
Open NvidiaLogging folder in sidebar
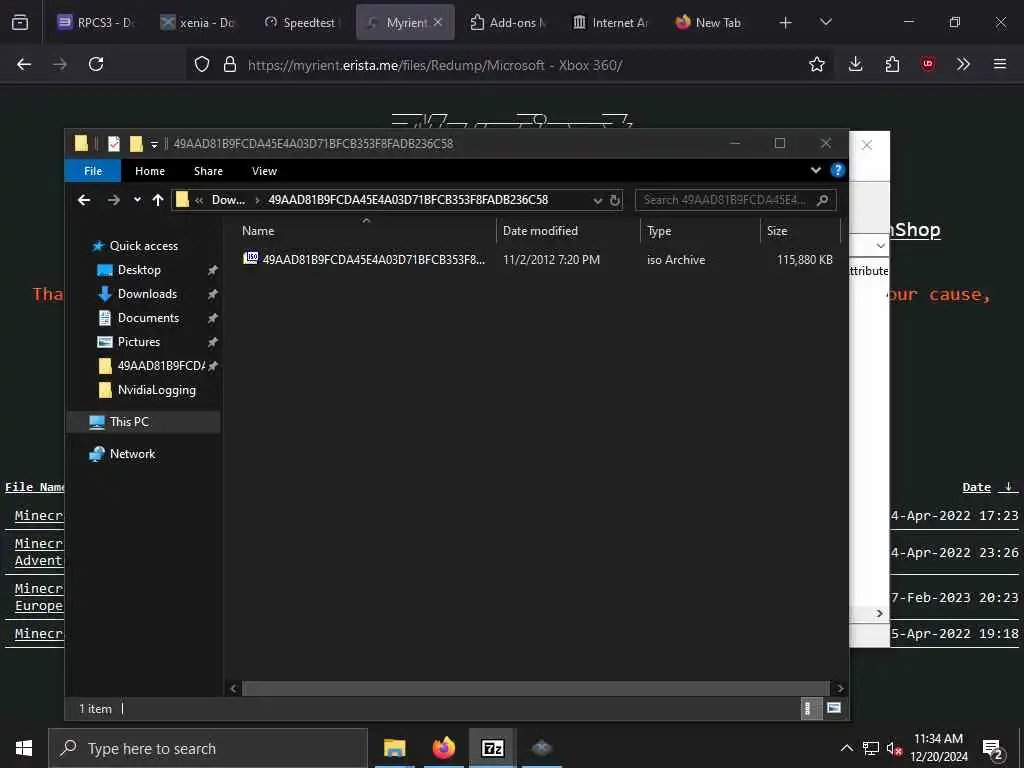pyautogui.click(x=157, y=390)
